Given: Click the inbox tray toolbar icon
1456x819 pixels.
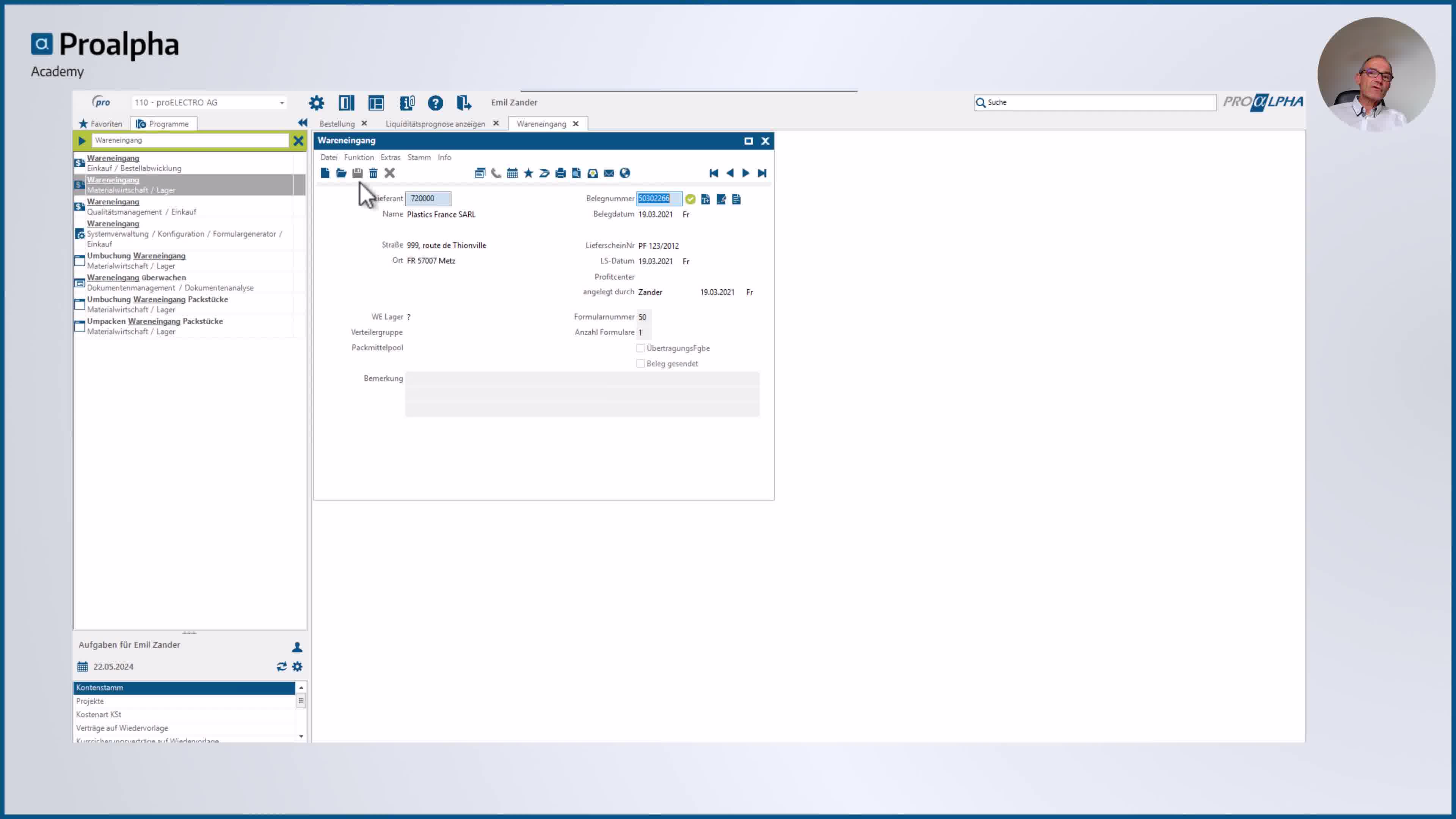Looking at the screenshot, I should [x=593, y=173].
